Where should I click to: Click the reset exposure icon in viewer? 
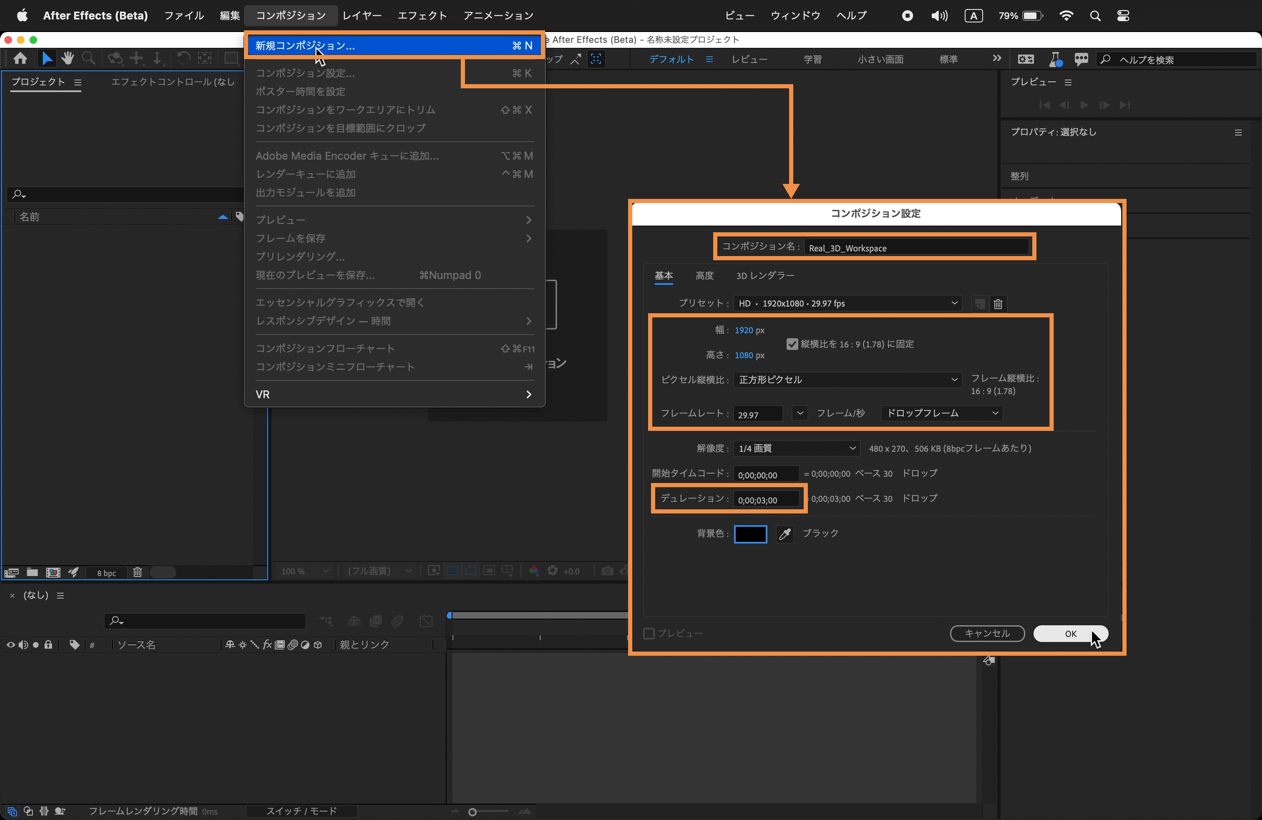(552, 571)
